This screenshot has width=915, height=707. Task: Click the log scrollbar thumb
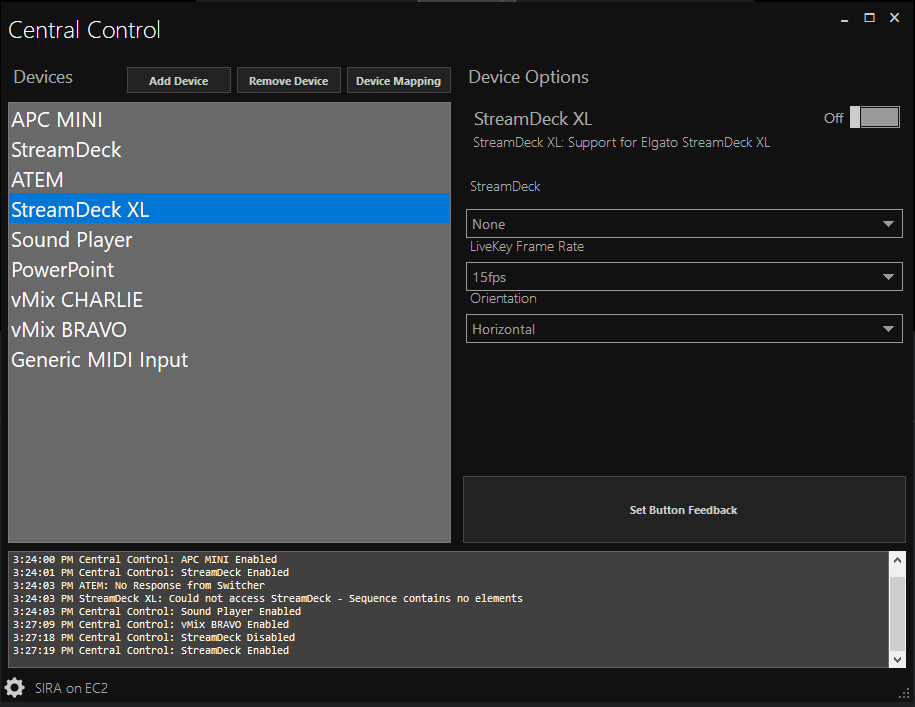tap(897, 613)
